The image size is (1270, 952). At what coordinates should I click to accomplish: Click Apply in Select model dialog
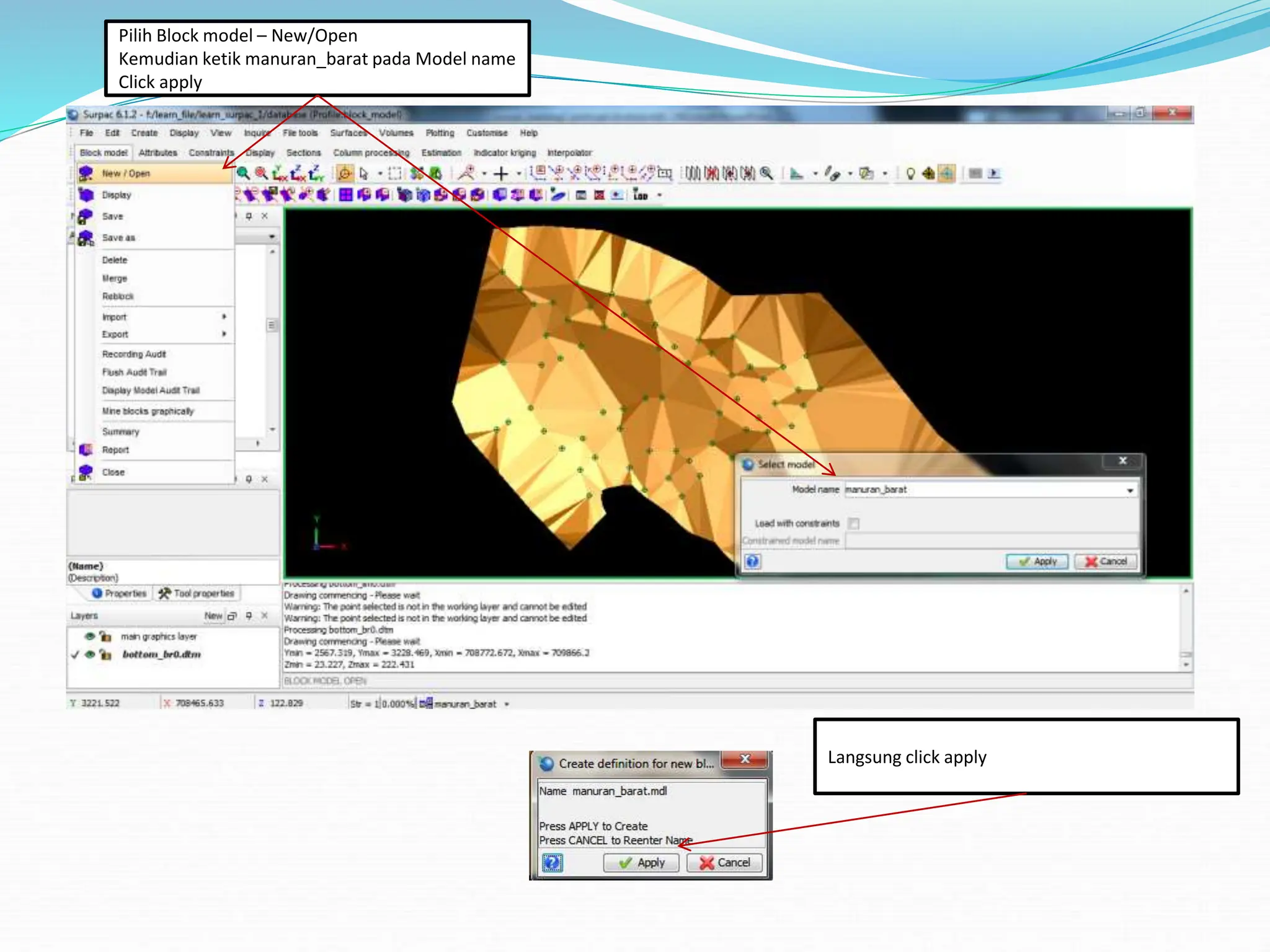(x=1037, y=562)
